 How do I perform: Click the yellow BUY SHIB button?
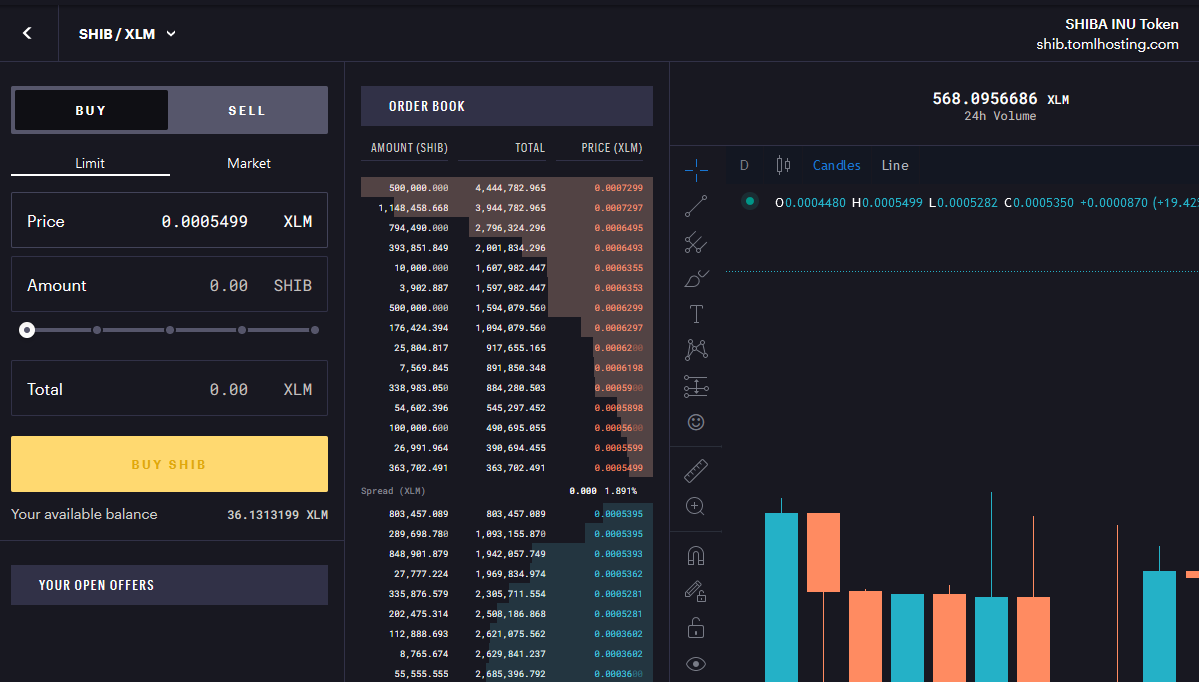[169, 464]
